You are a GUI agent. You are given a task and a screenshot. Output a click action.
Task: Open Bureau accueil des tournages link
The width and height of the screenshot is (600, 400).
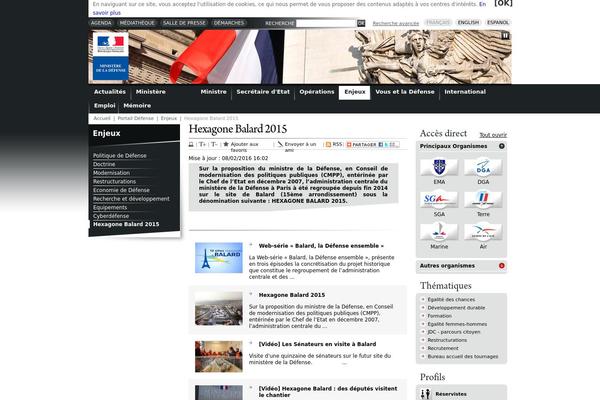463,356
